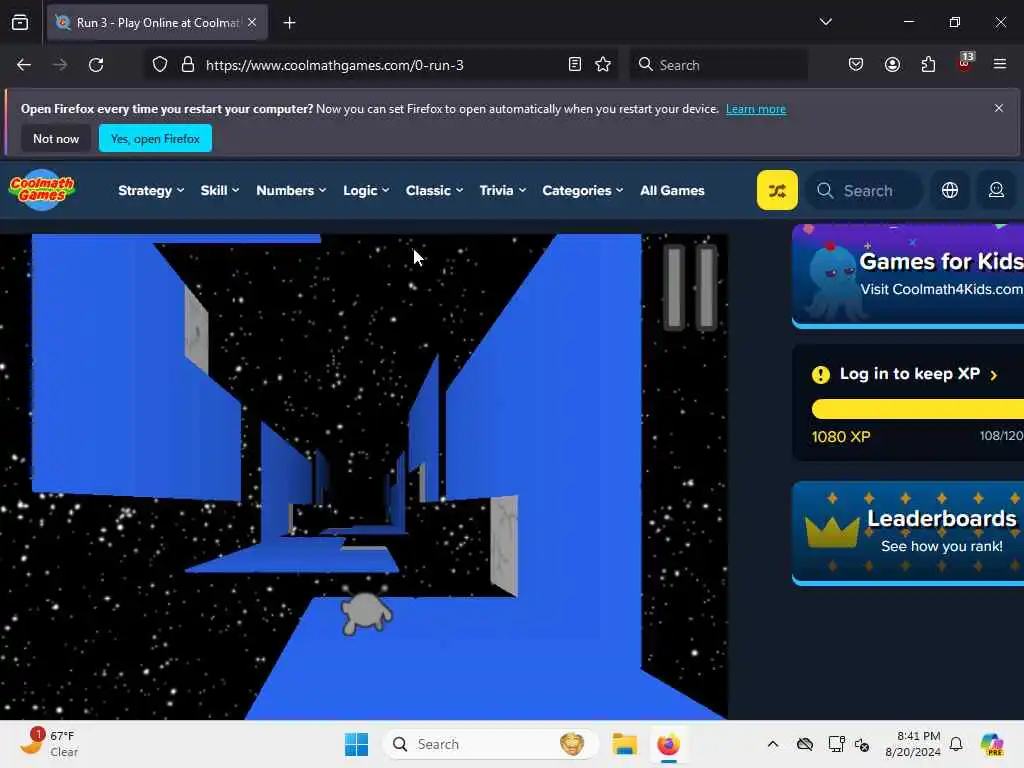Viewport: 1024px width, 768px height.
Task: Follow the Learn more link
Action: tap(756, 109)
